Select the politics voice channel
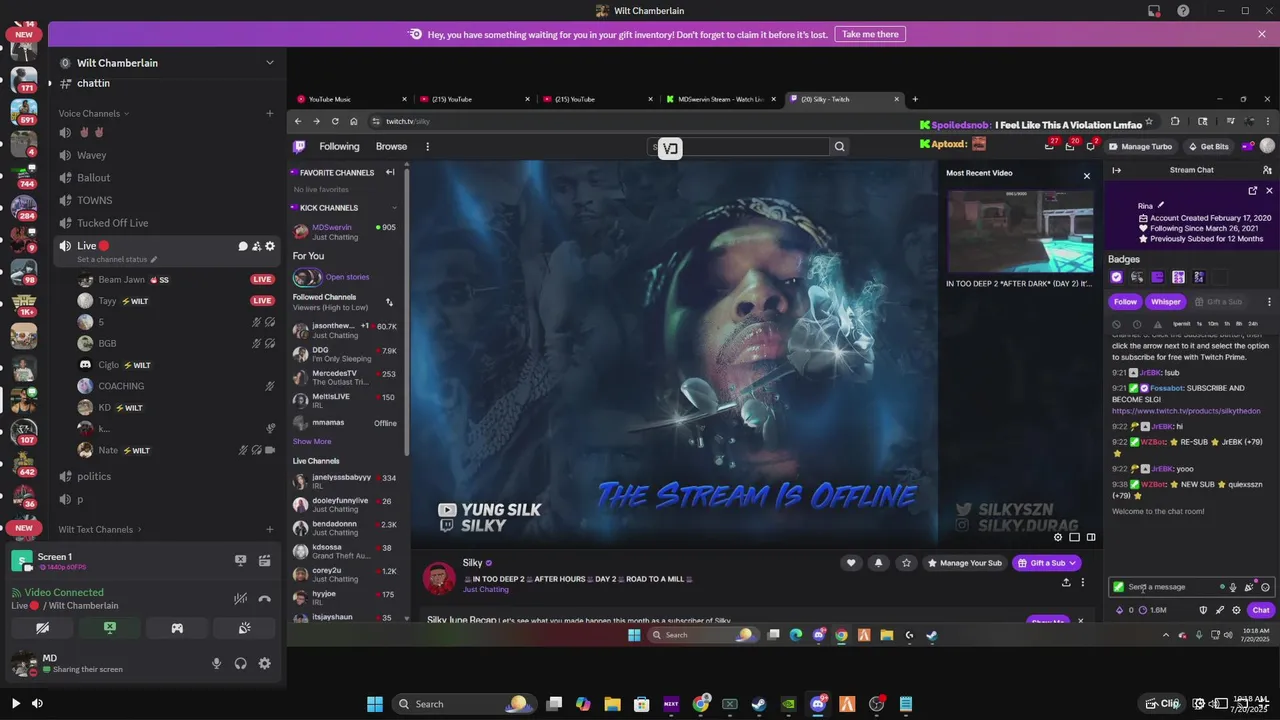 166,476
